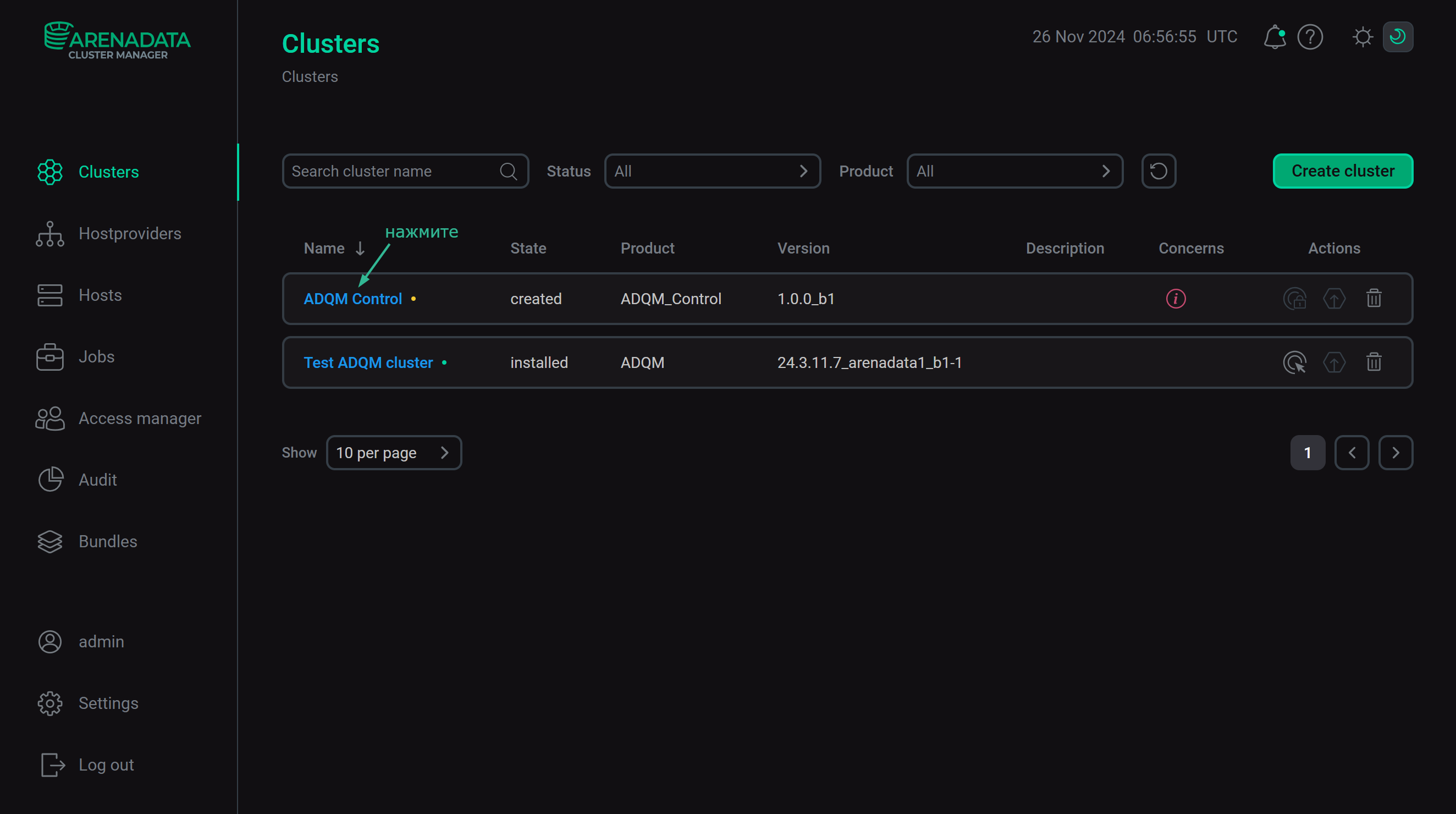Click upgrade icon in Test ADQM cluster row
The height and width of the screenshot is (814, 1456).
(1334, 362)
